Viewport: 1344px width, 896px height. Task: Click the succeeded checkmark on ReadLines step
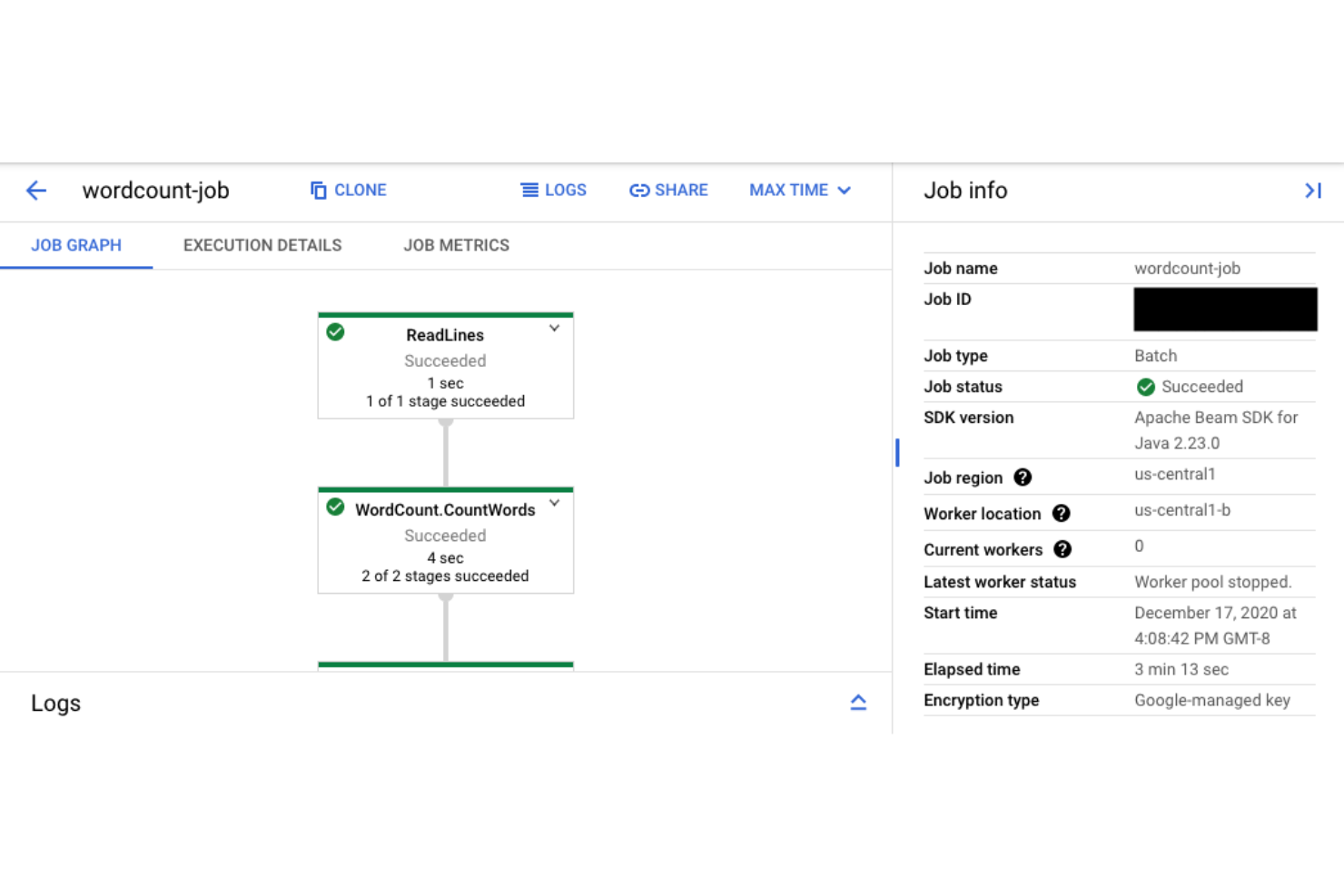pos(335,332)
